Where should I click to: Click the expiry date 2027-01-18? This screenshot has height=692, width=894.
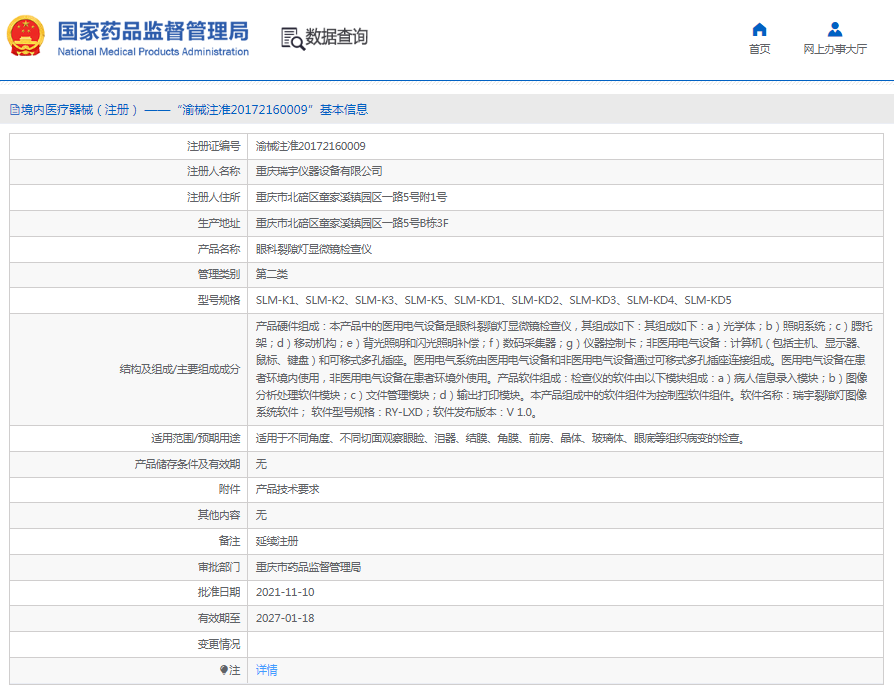click(x=285, y=618)
